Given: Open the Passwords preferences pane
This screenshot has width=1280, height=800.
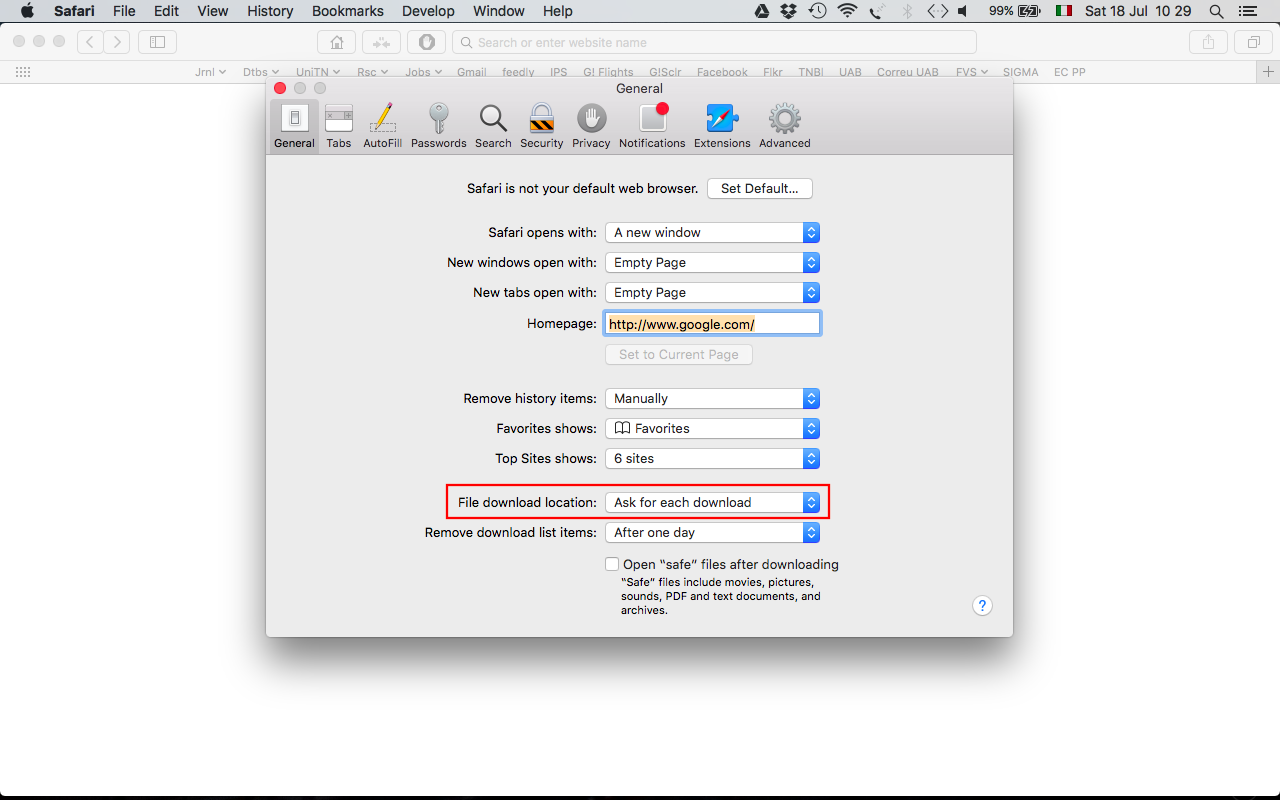Looking at the screenshot, I should [438, 126].
